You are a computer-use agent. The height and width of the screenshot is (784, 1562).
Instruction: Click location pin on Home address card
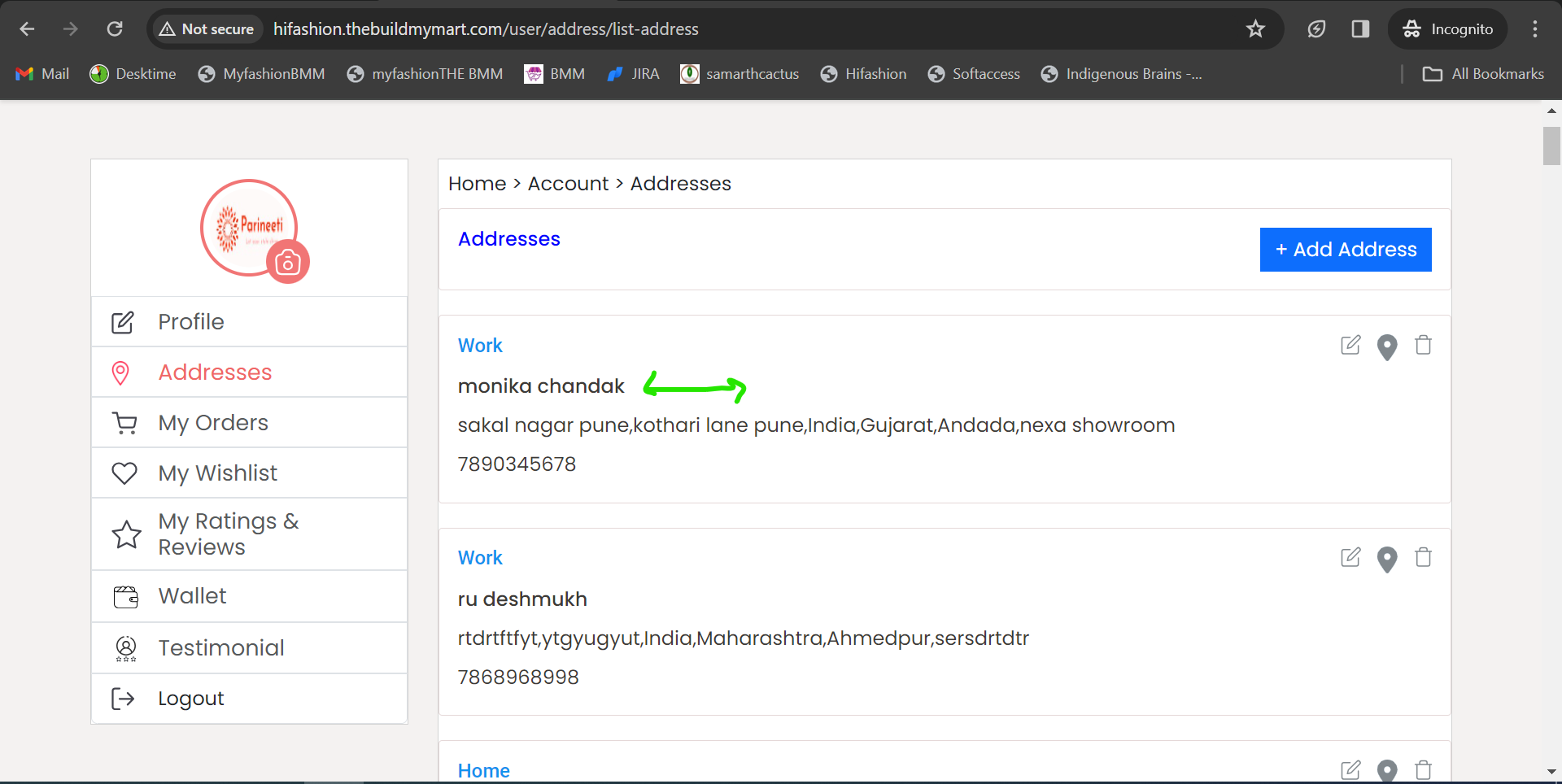pyautogui.click(x=1387, y=771)
